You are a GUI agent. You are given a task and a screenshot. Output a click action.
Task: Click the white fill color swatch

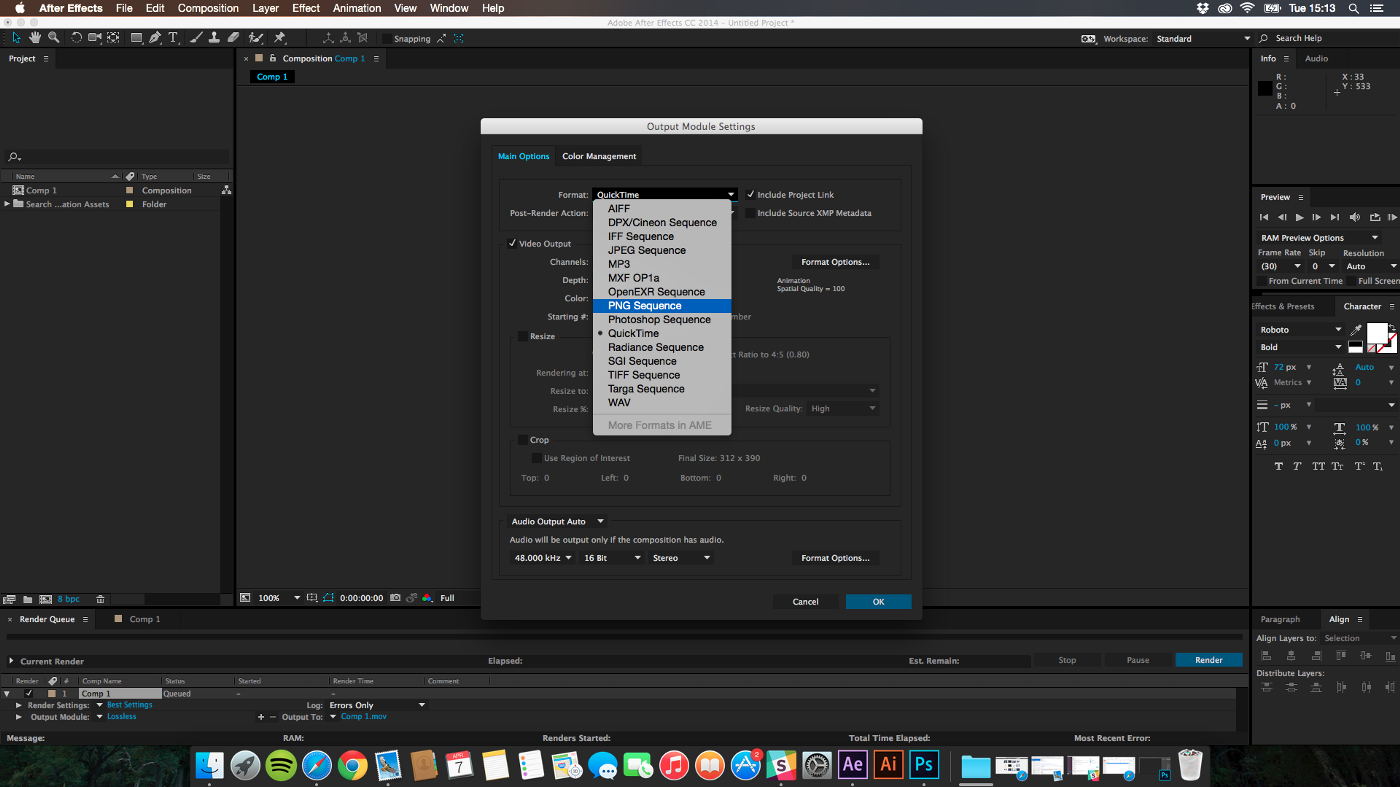point(1377,332)
